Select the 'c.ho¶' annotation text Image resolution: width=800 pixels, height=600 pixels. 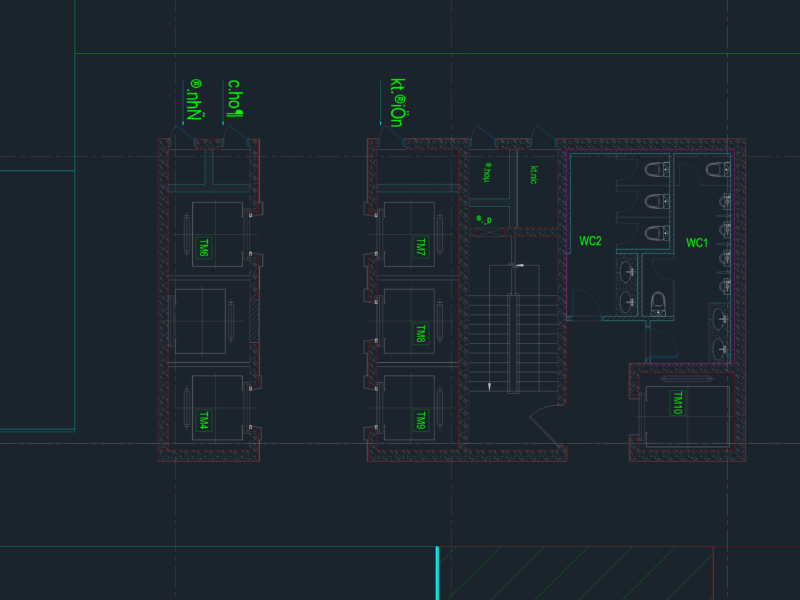tap(235, 98)
